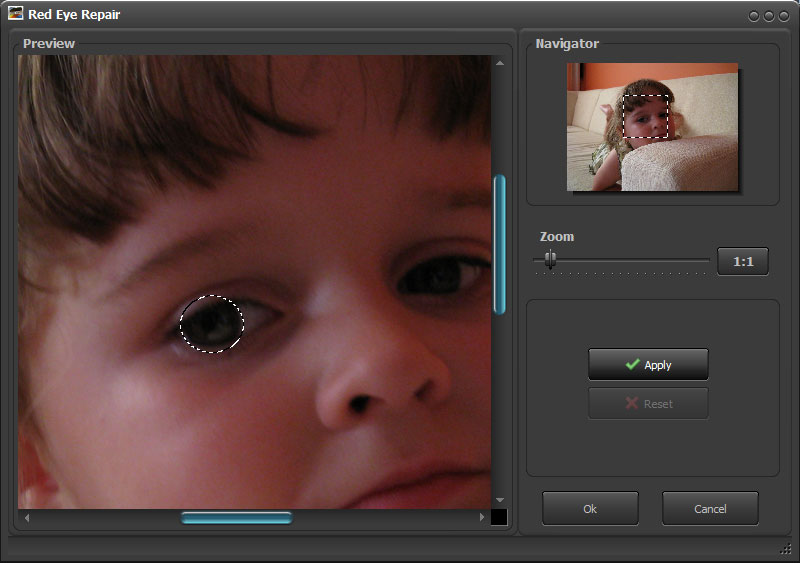Image resolution: width=800 pixels, height=563 pixels.
Task: Click the leftmost round window control button
Action: 753,16
